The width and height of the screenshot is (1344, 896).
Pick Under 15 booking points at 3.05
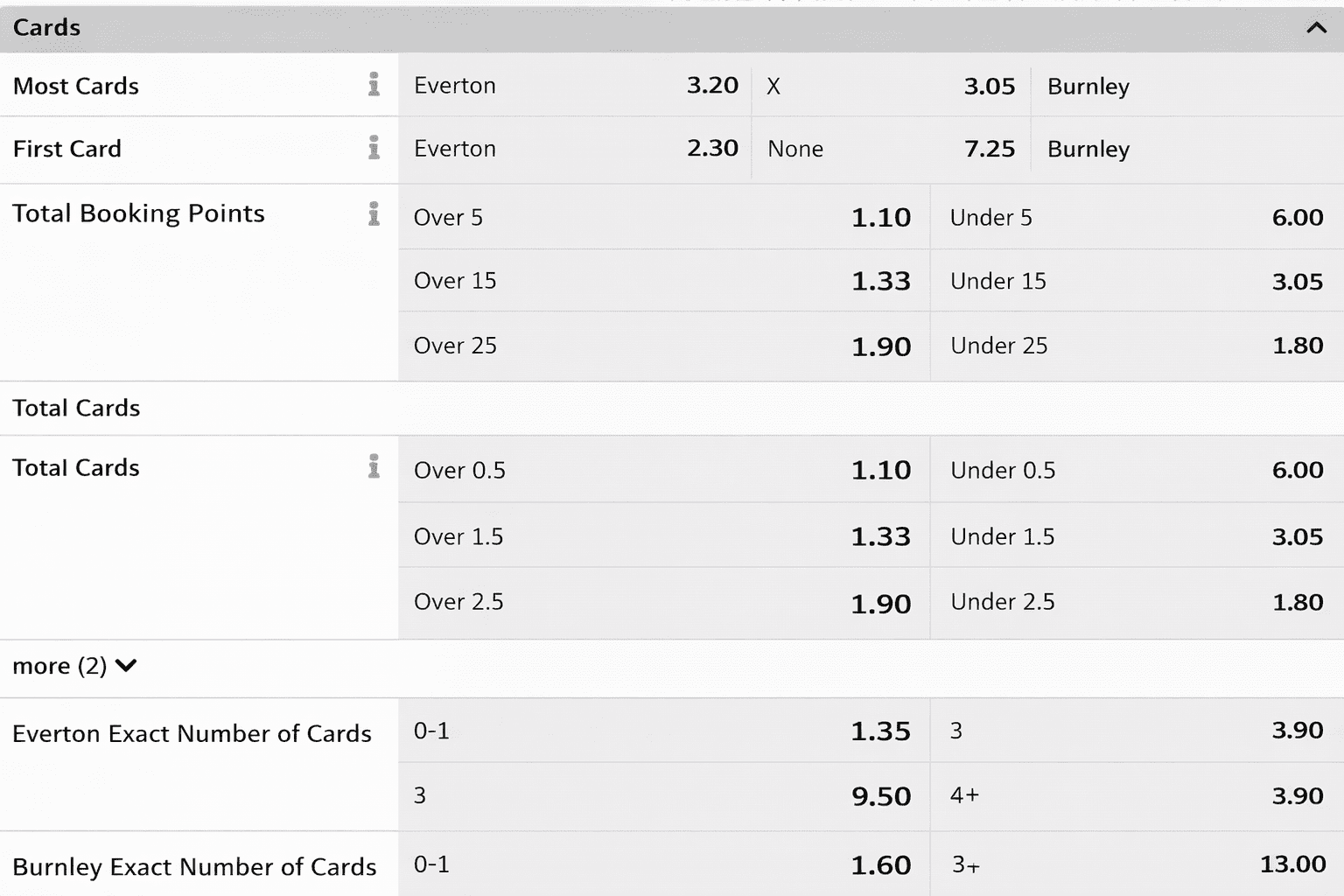(x=1136, y=281)
